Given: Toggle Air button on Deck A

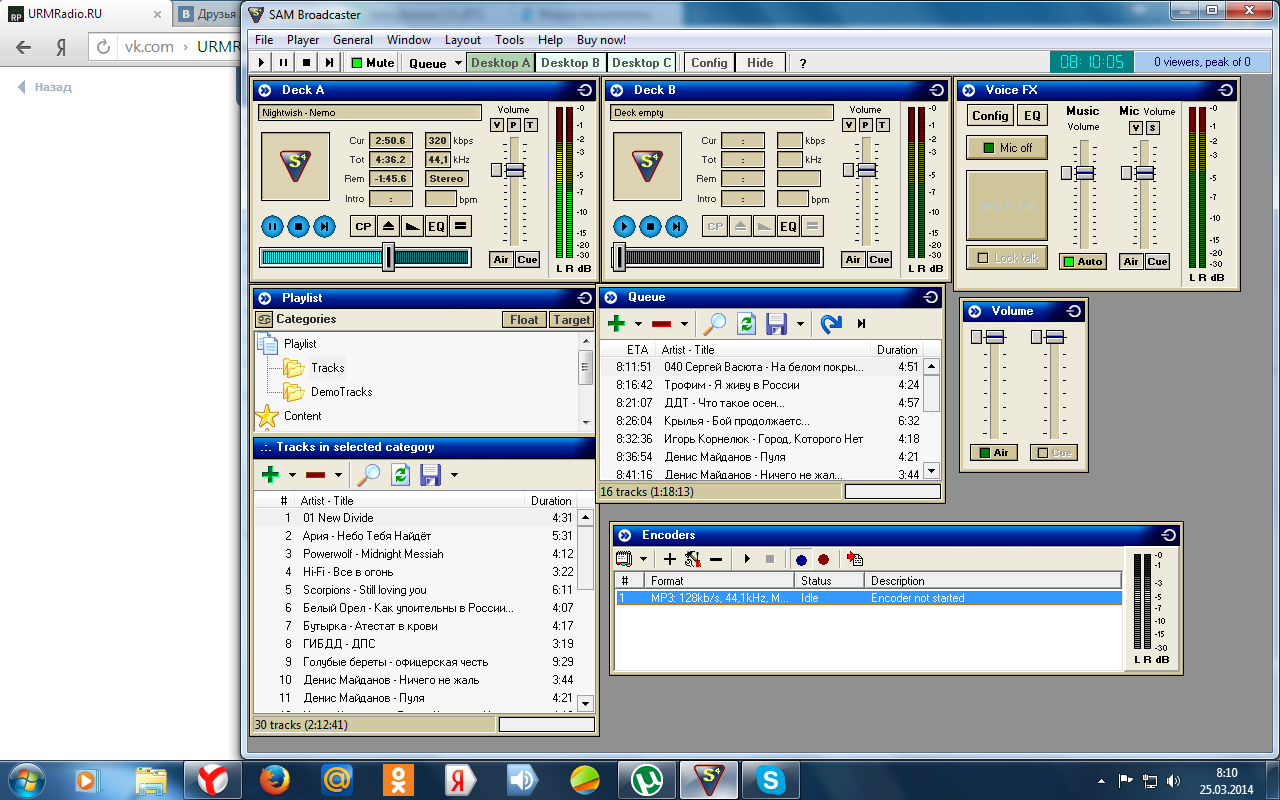Looking at the screenshot, I should (x=501, y=259).
